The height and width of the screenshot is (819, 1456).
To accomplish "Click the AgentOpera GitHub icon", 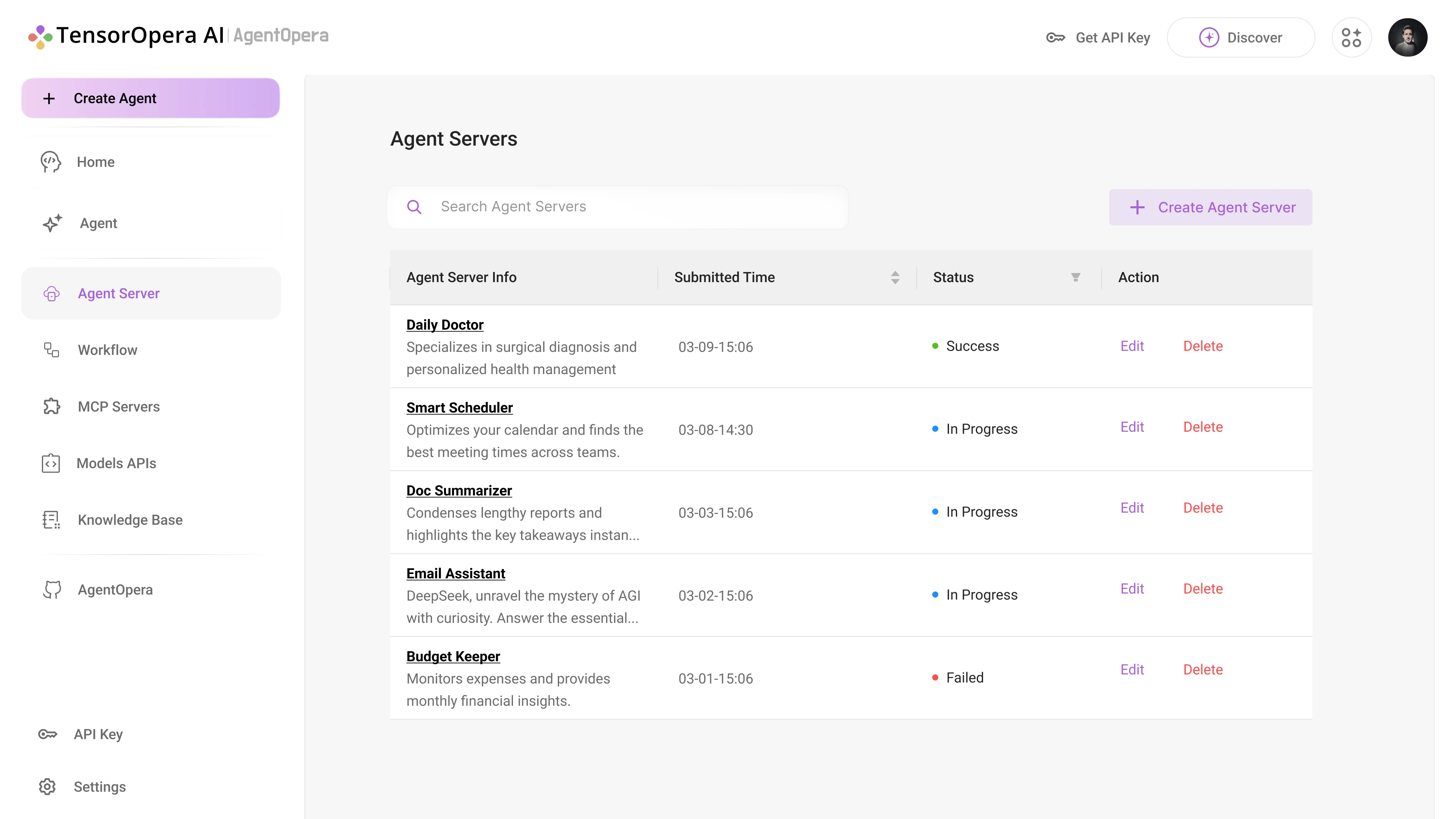I will (52, 589).
